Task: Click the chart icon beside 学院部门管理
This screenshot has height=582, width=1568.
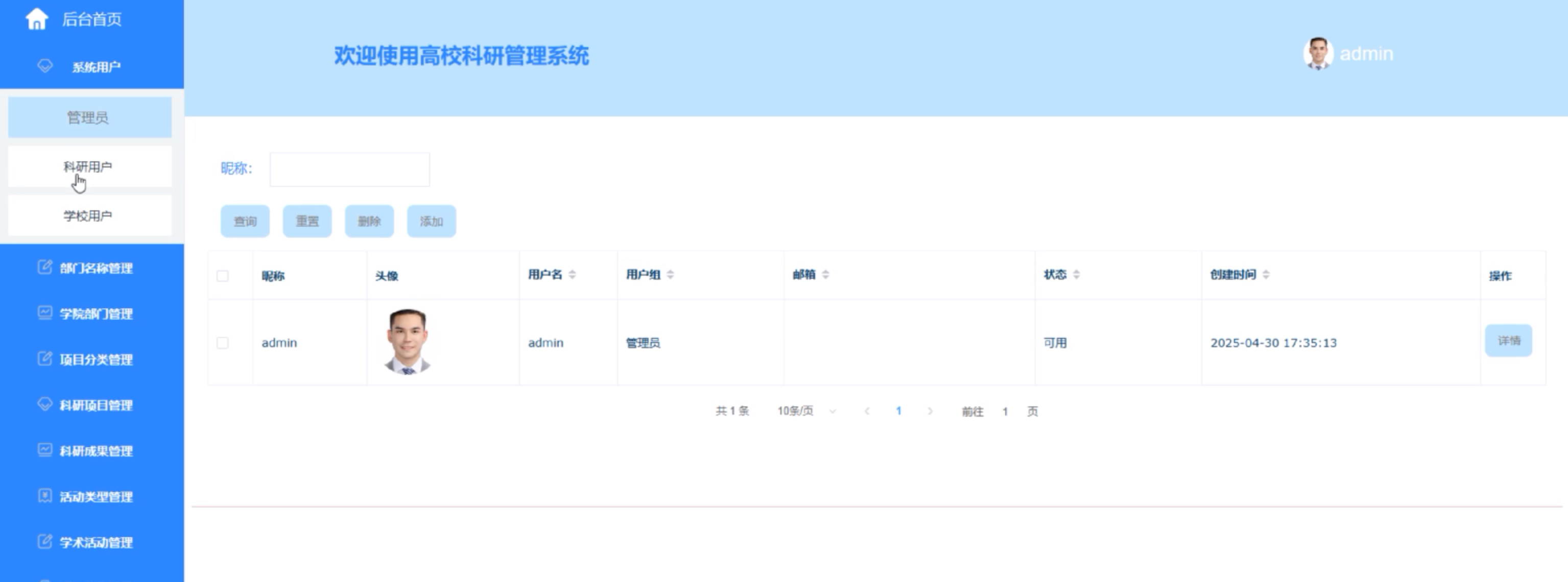Action: coord(44,312)
